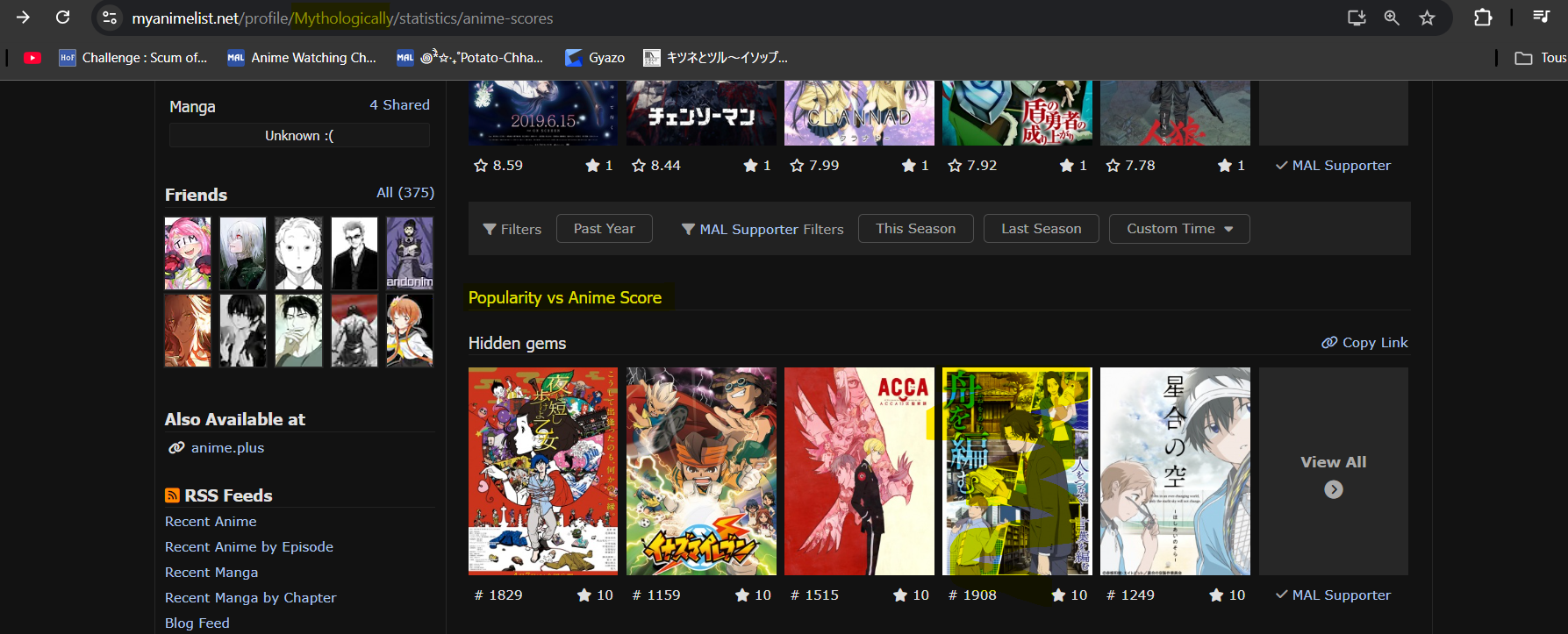
Task: Open the Tous bookmarks folder
Action: pyautogui.click(x=1541, y=58)
